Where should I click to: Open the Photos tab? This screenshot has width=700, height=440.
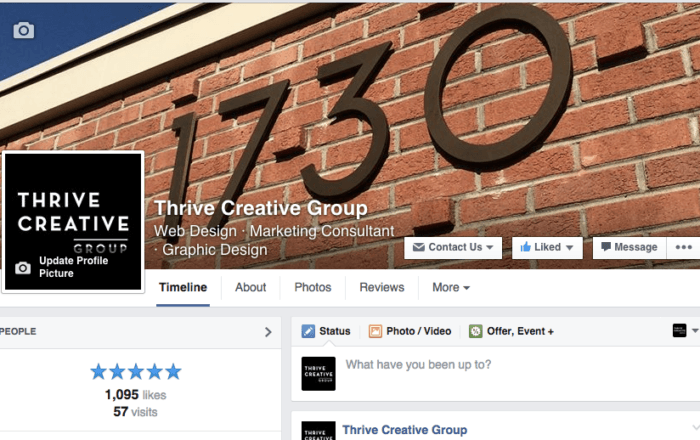click(x=312, y=287)
